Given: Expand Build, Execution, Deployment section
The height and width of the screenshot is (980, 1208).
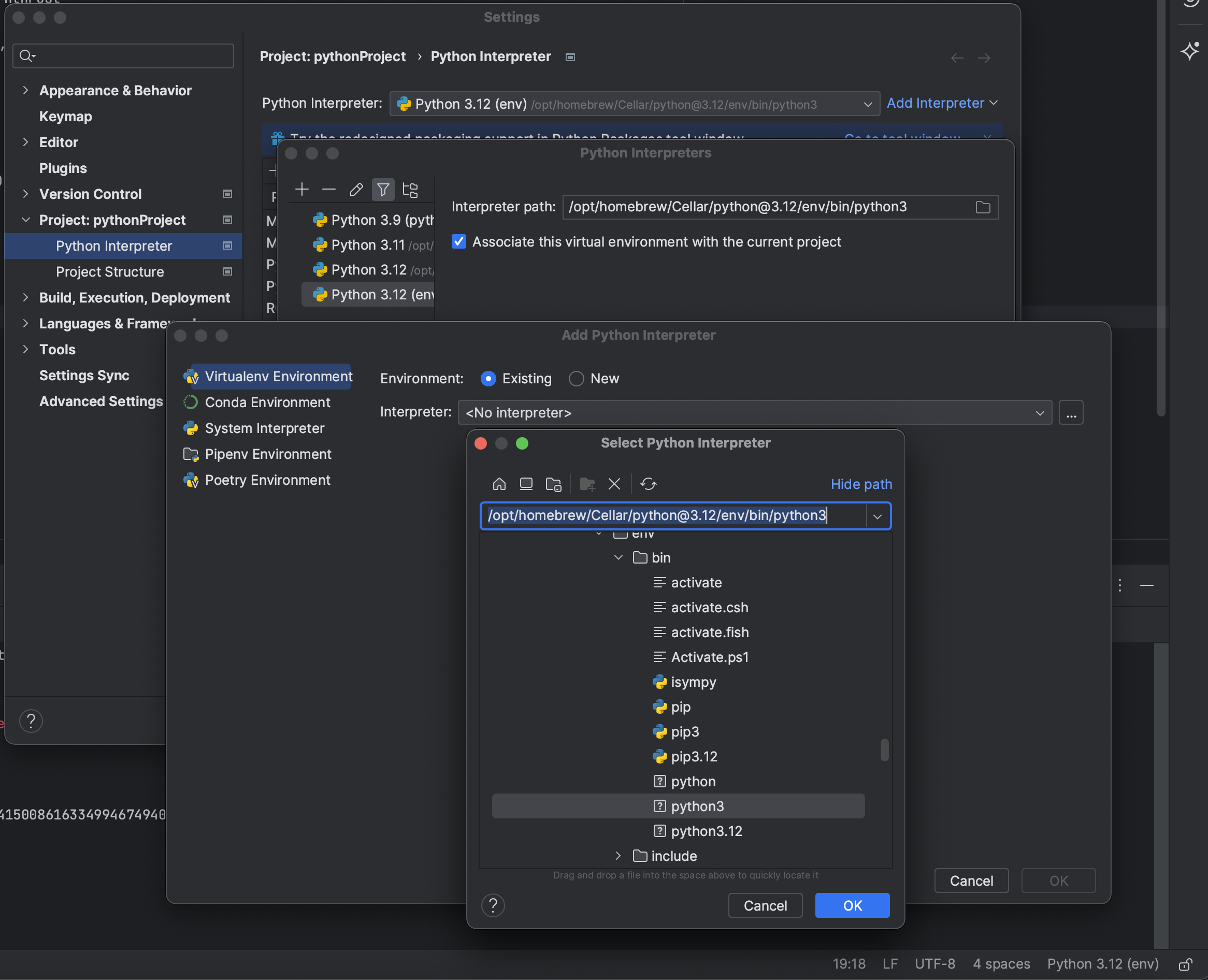Looking at the screenshot, I should click(x=25, y=297).
